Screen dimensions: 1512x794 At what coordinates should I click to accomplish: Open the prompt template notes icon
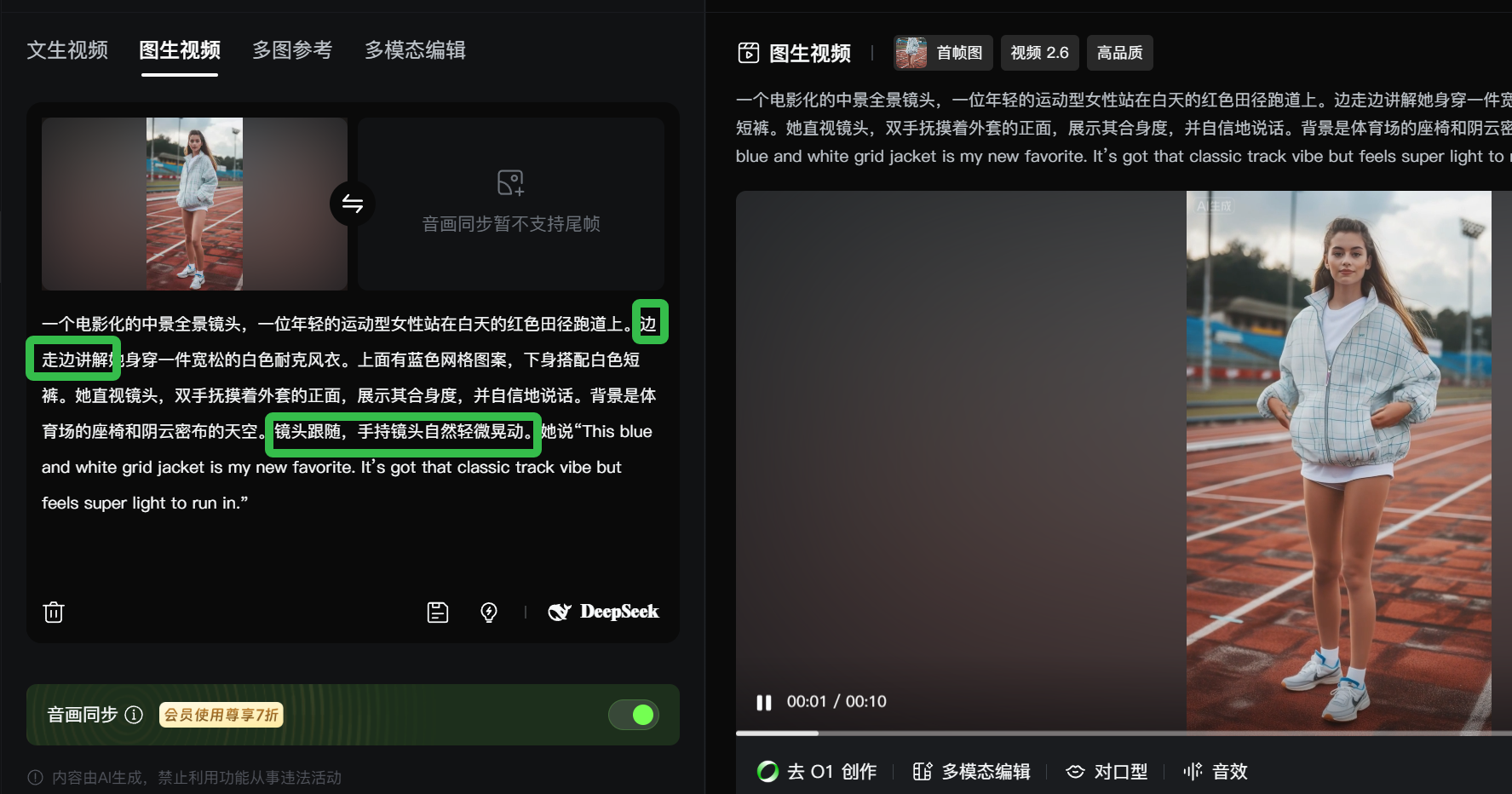[438, 612]
